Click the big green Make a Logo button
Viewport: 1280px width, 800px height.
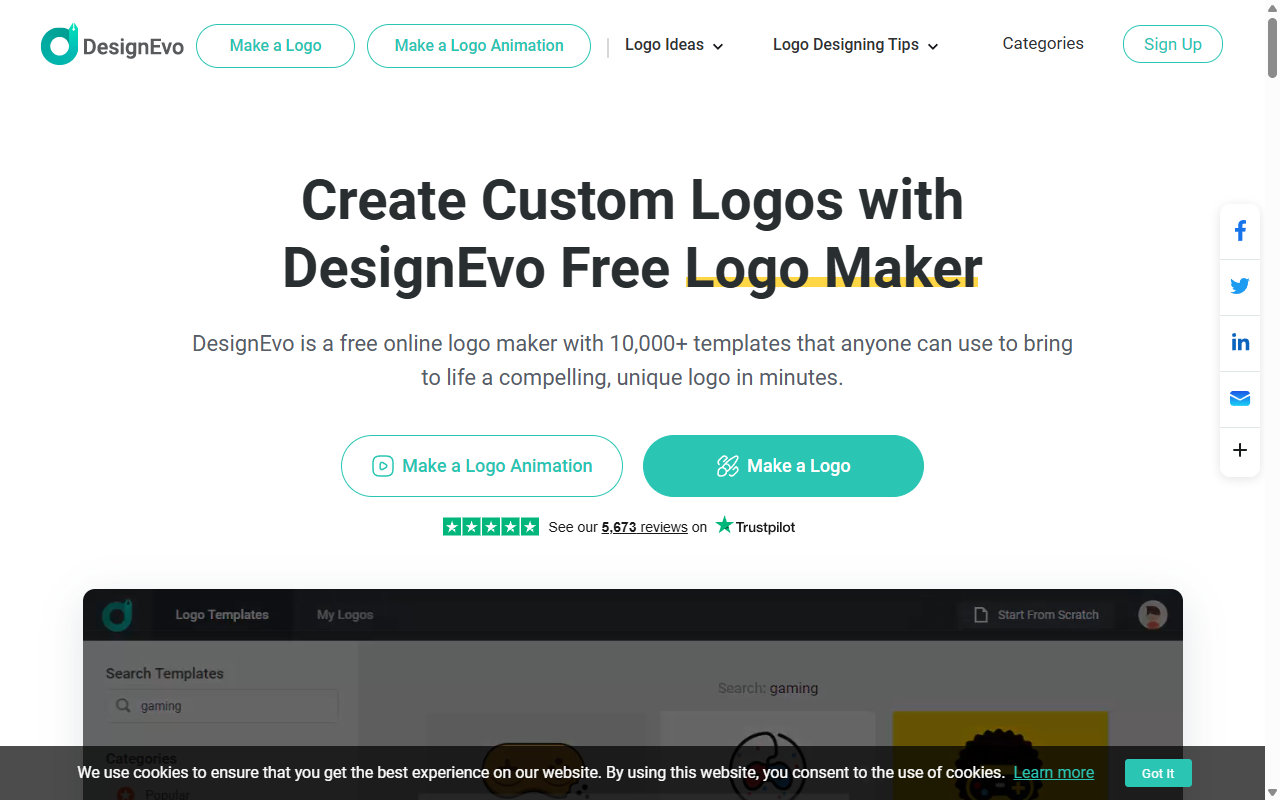click(x=783, y=466)
